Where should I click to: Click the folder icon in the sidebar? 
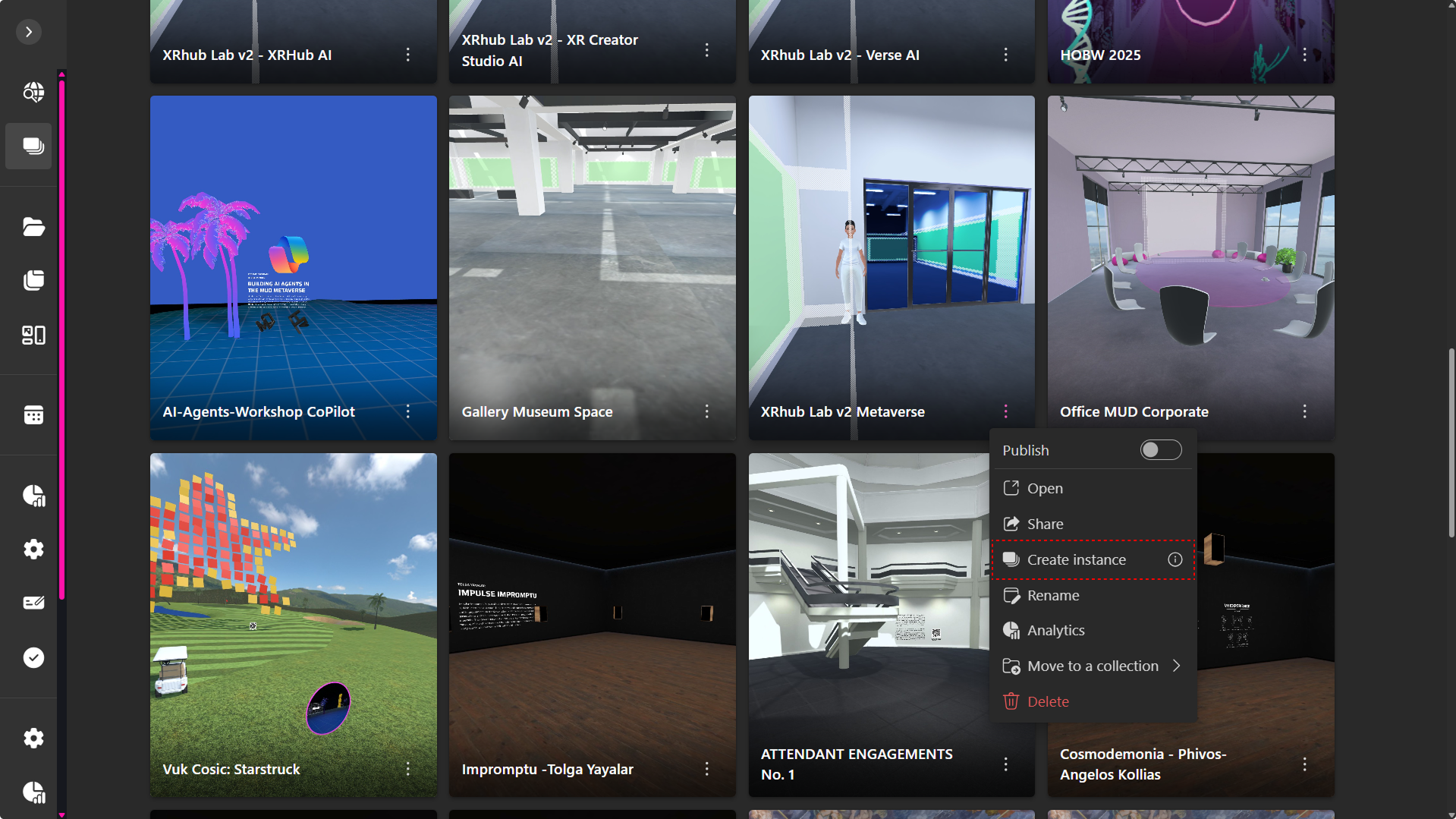(x=33, y=227)
